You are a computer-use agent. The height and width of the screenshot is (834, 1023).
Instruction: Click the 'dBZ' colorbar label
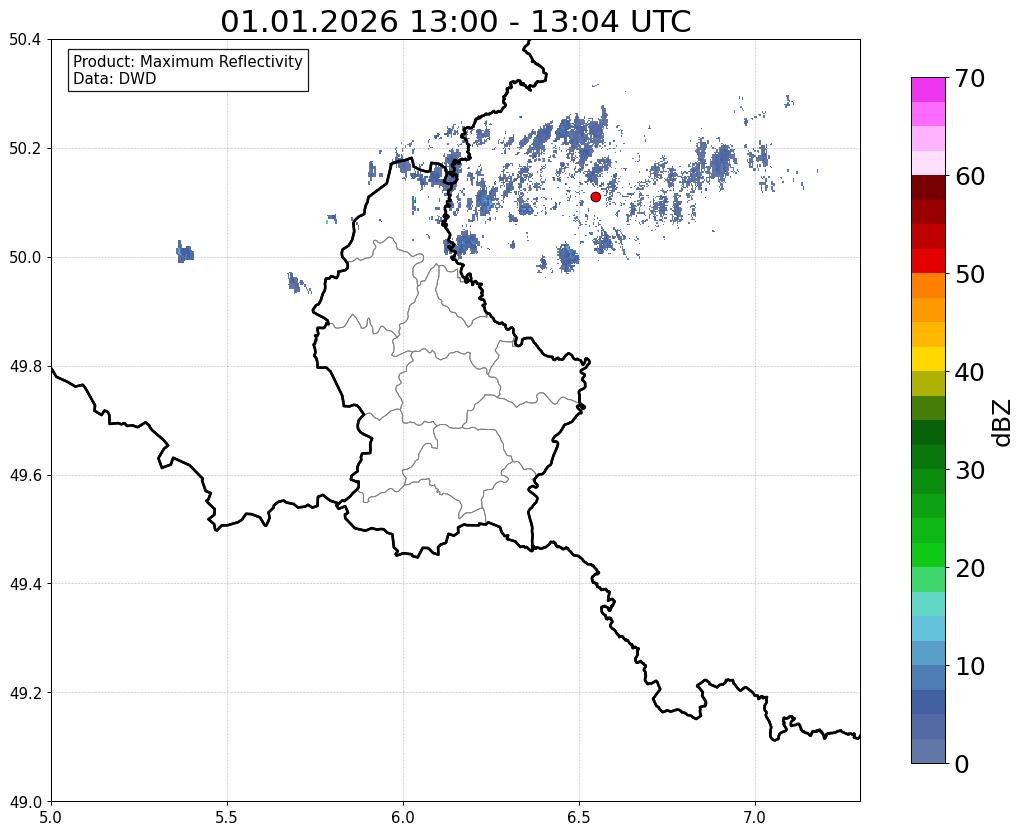(x=1003, y=423)
